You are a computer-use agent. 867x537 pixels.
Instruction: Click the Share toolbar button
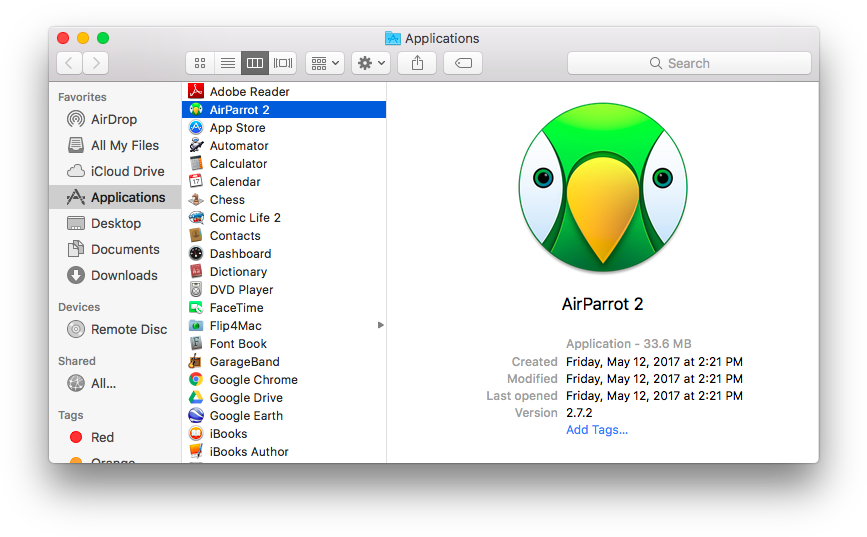click(417, 63)
